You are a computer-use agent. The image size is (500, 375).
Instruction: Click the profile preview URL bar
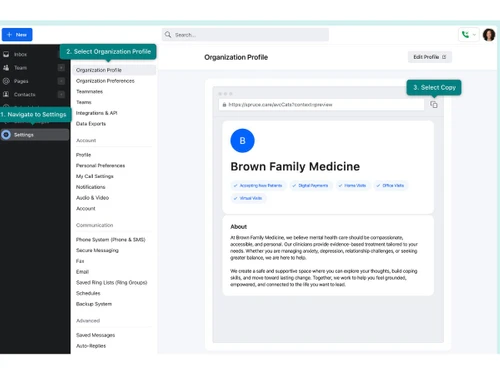[x=321, y=105]
